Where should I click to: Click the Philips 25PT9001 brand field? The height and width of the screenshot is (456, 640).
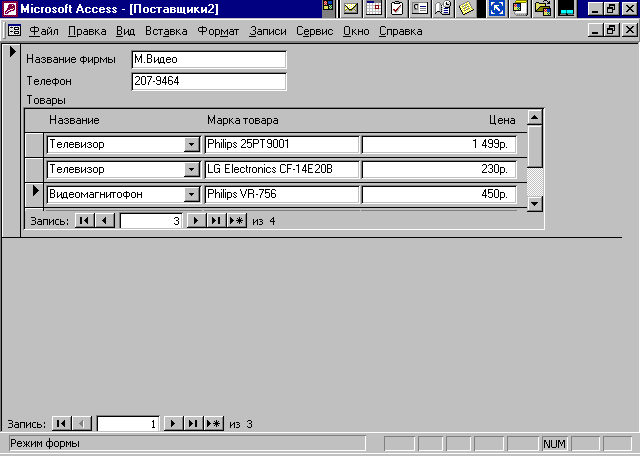pyautogui.click(x=282, y=145)
